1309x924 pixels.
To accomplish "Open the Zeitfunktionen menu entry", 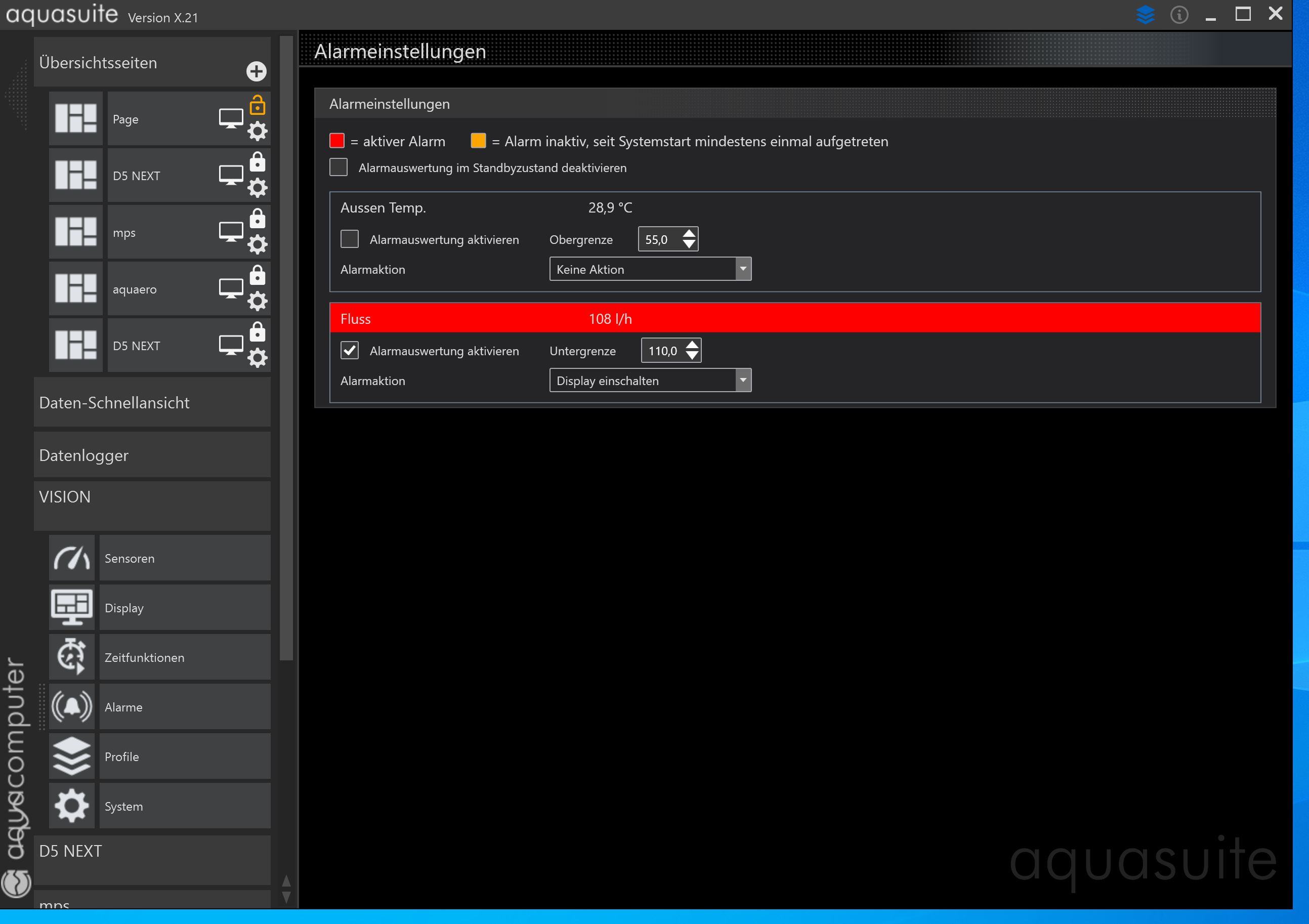I will tap(185, 657).
